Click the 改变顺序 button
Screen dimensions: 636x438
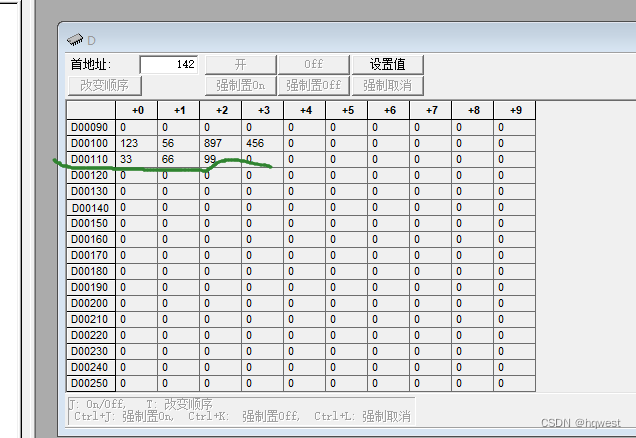[105, 85]
